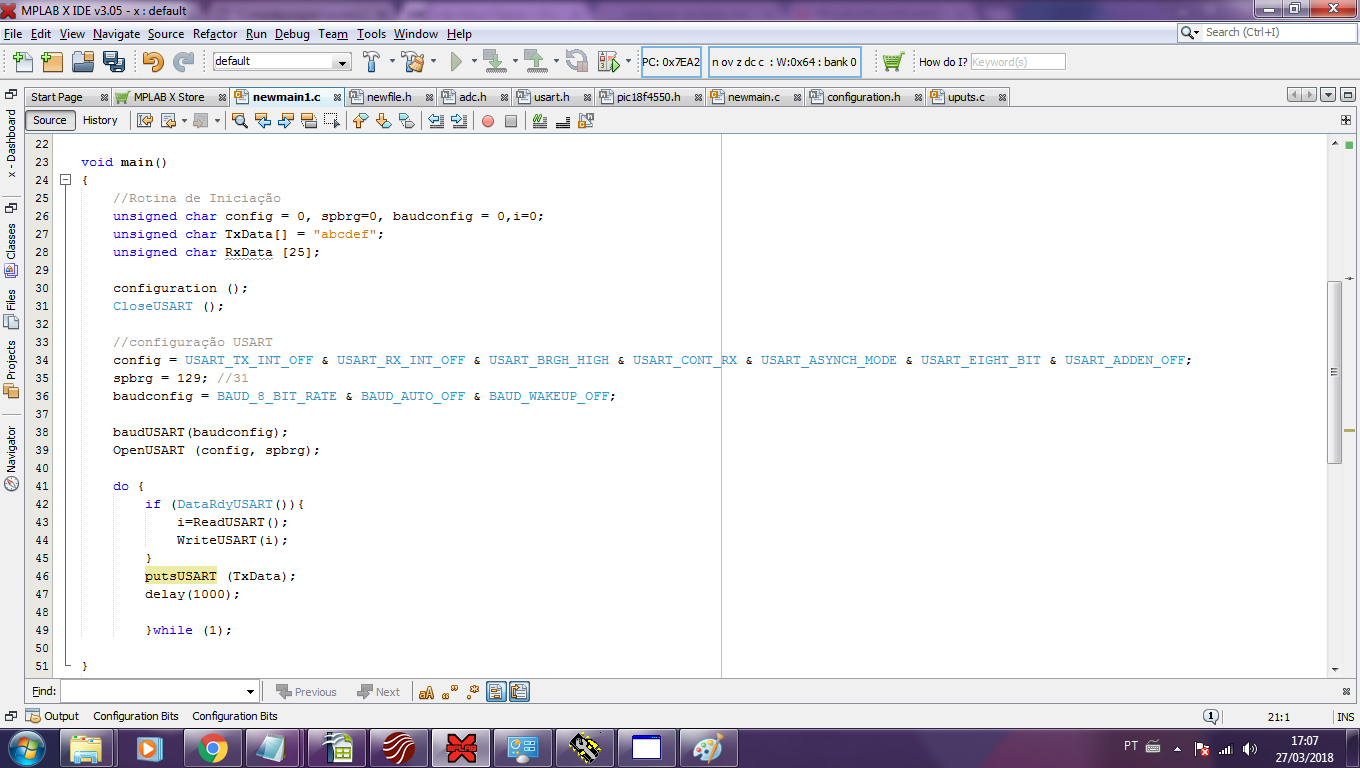Open MPLAB store shopping cart icon

893,61
